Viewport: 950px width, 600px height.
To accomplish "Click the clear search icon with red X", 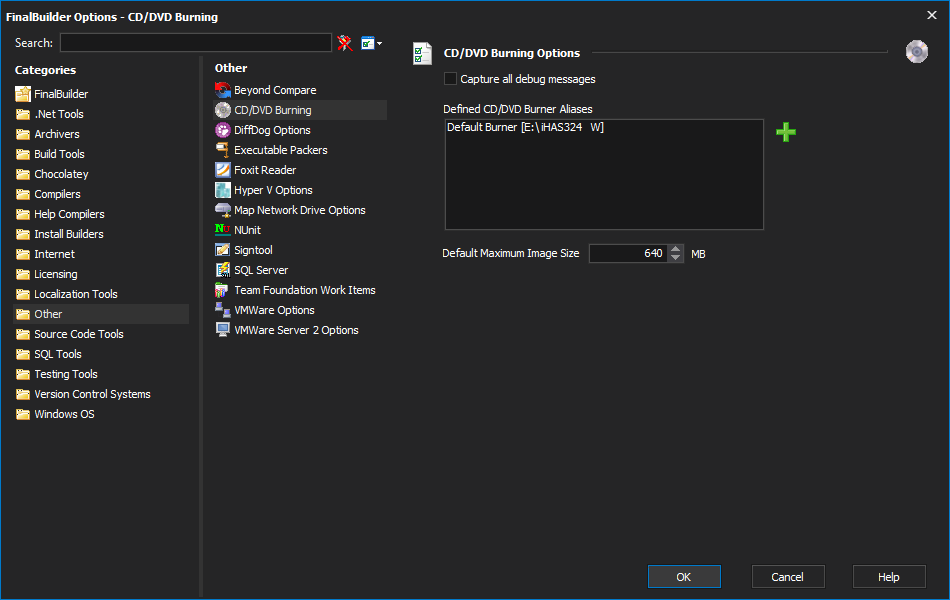I will (345, 43).
